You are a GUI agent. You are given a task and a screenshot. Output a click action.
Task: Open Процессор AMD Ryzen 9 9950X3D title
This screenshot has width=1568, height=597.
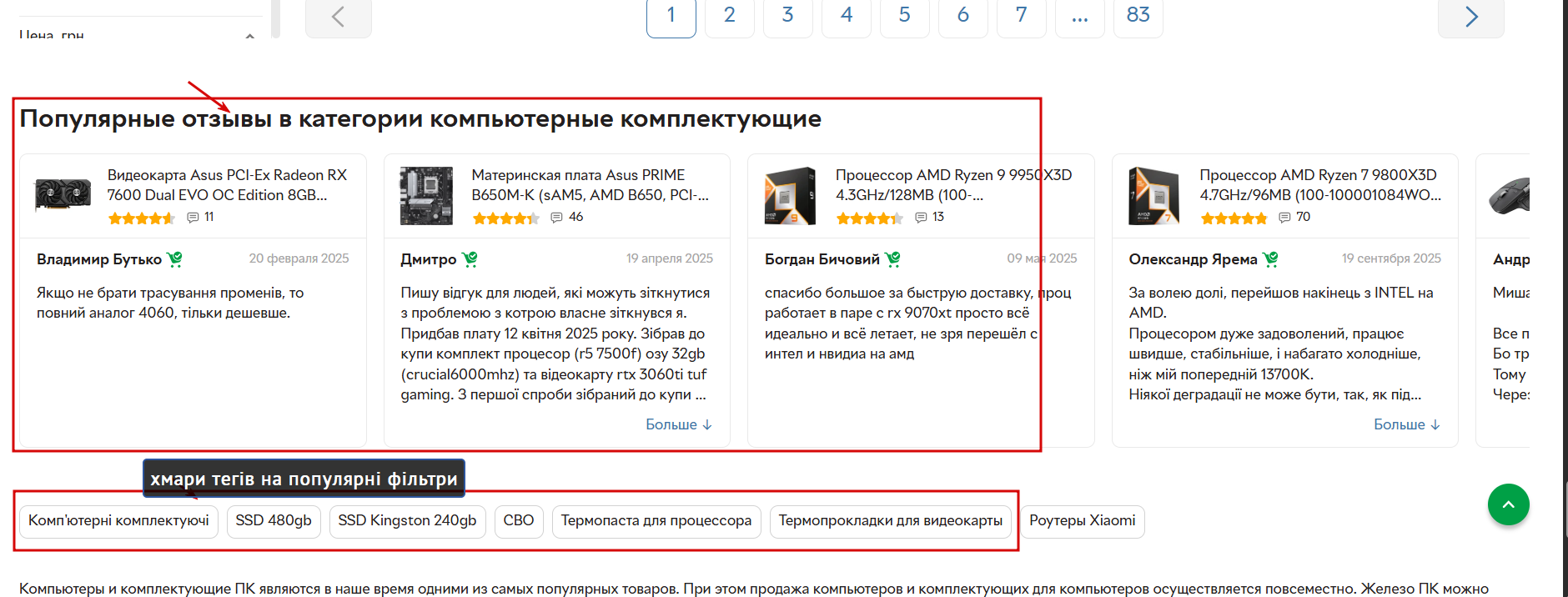(953, 185)
